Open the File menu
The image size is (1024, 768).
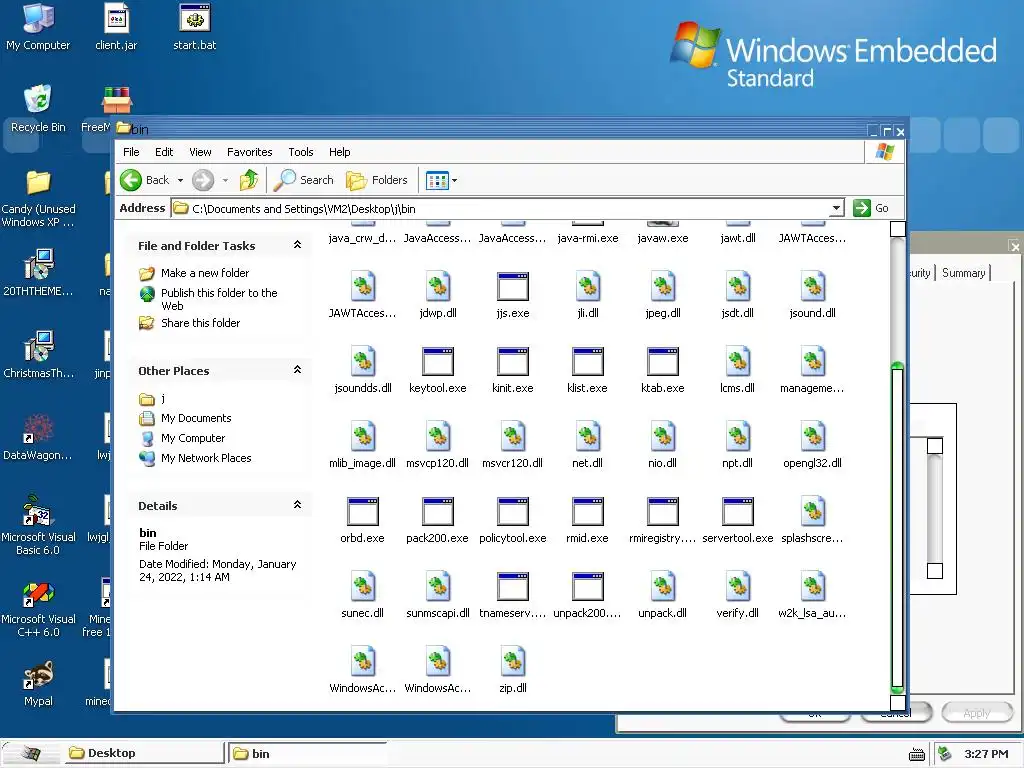131,152
